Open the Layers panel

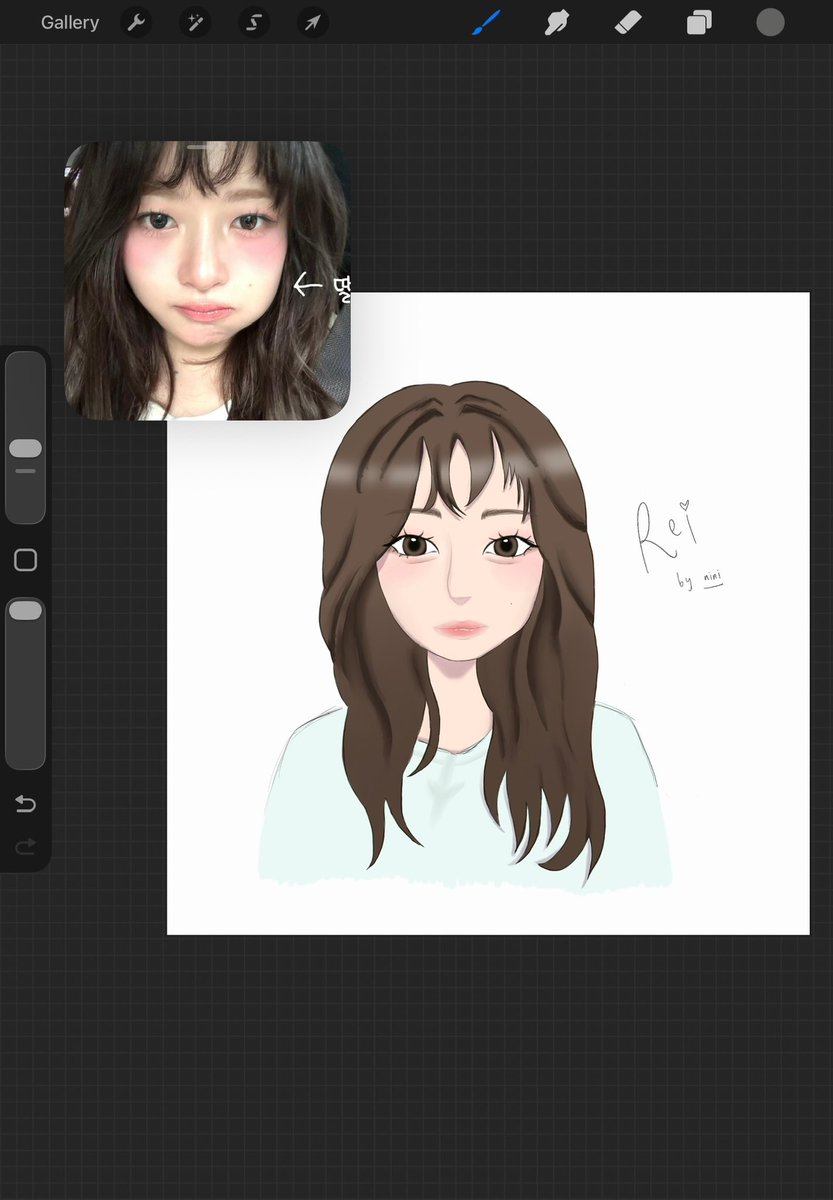[x=699, y=22]
